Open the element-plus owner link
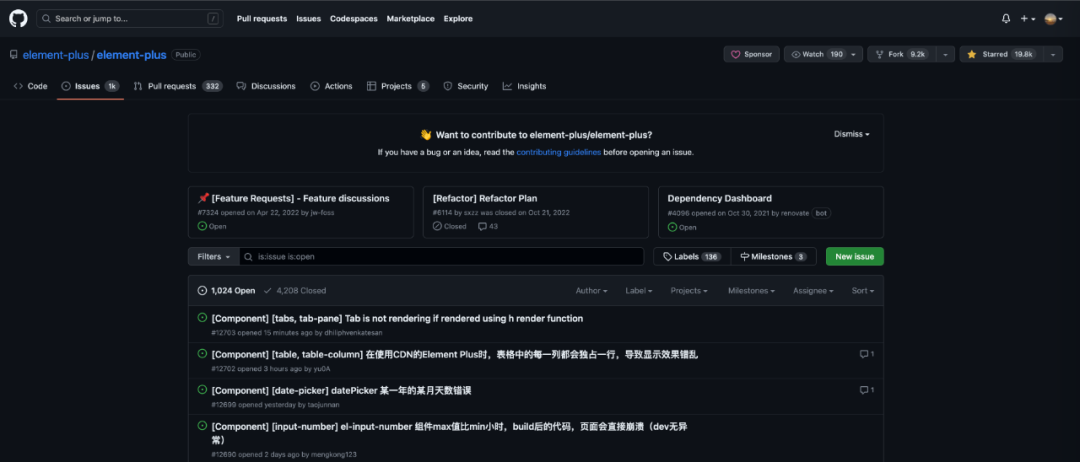This screenshot has width=1080, height=462. point(56,55)
